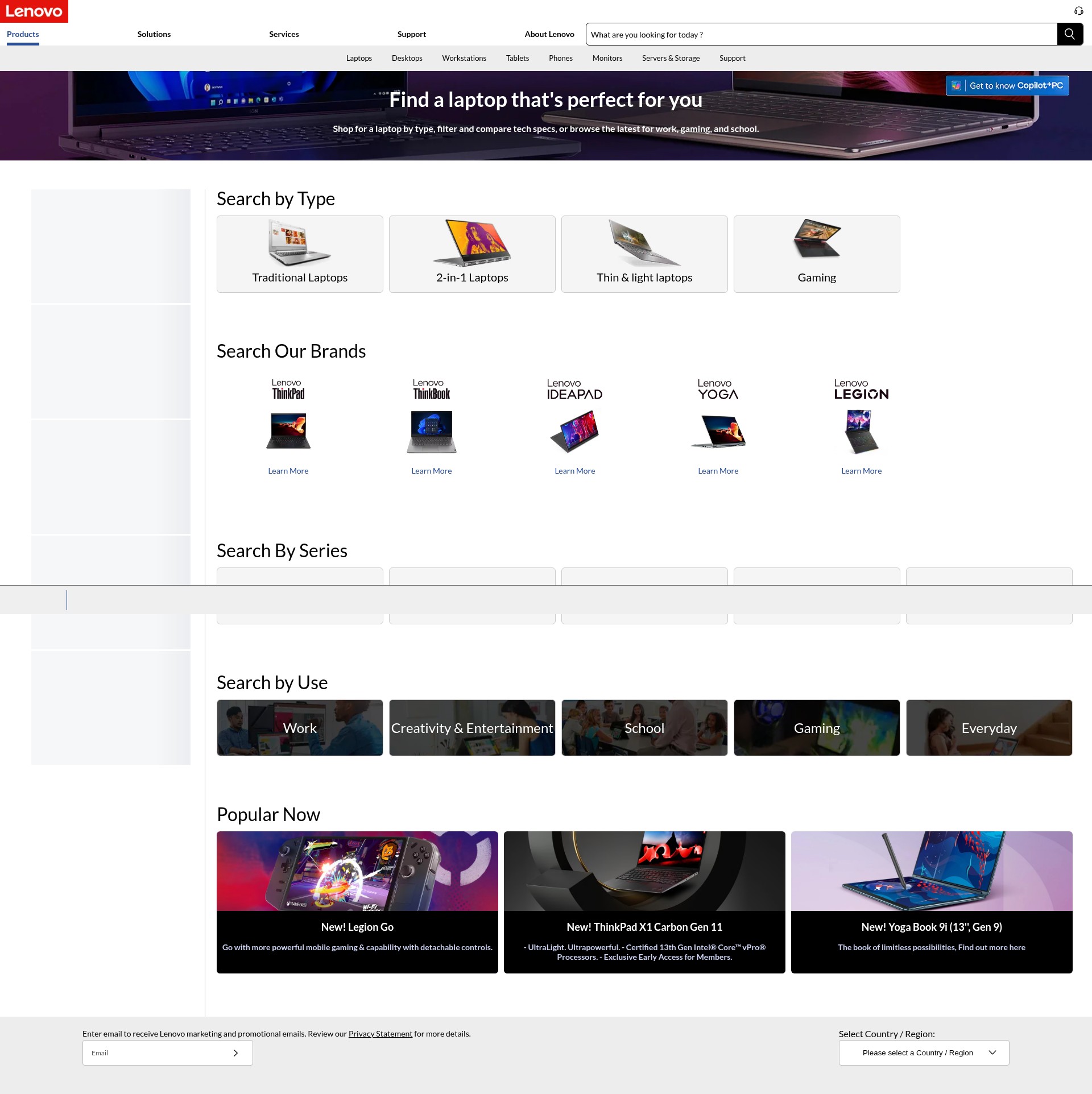
Task: Focus the search box at the top
Action: (x=821, y=34)
